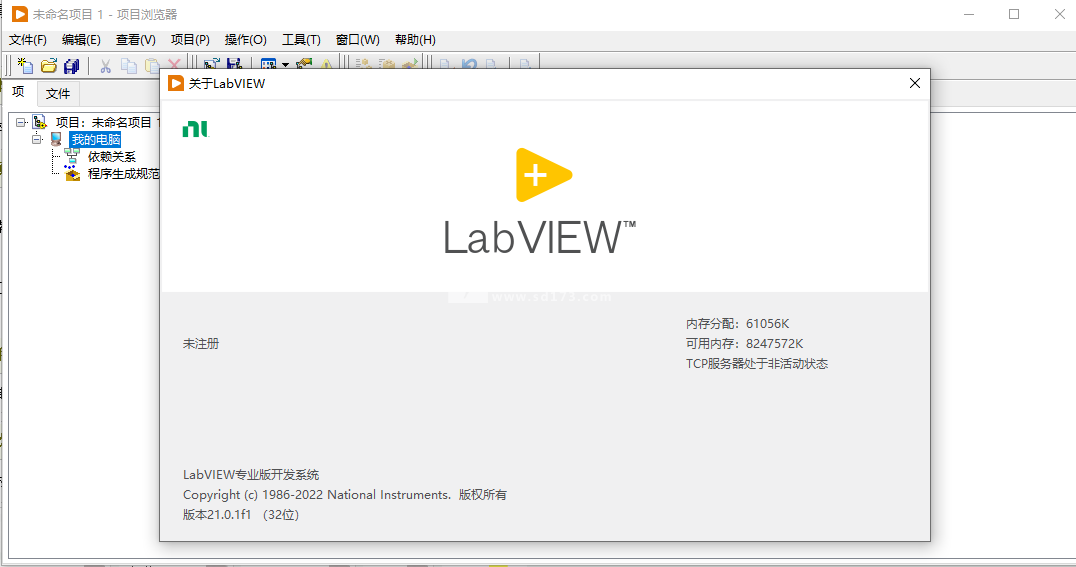Image resolution: width=1076 pixels, height=567 pixels.
Task: Select 我的电脑 in project tree
Action: pos(95,139)
